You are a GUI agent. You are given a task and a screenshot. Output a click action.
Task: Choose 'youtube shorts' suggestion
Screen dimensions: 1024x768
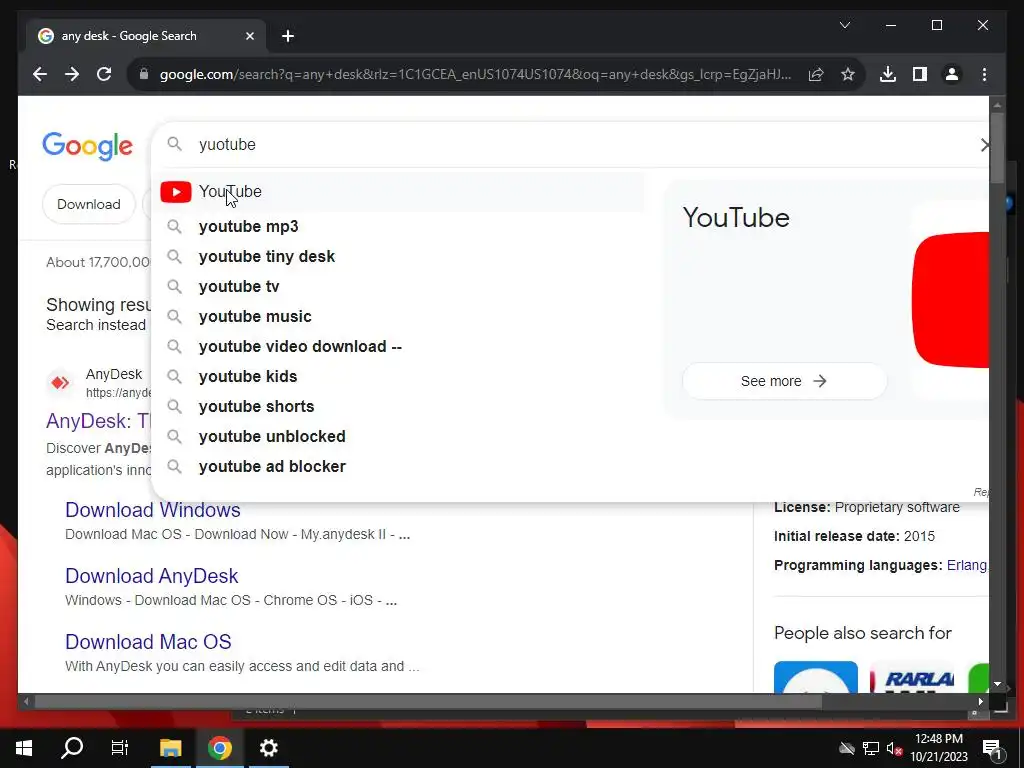[398, 407]
